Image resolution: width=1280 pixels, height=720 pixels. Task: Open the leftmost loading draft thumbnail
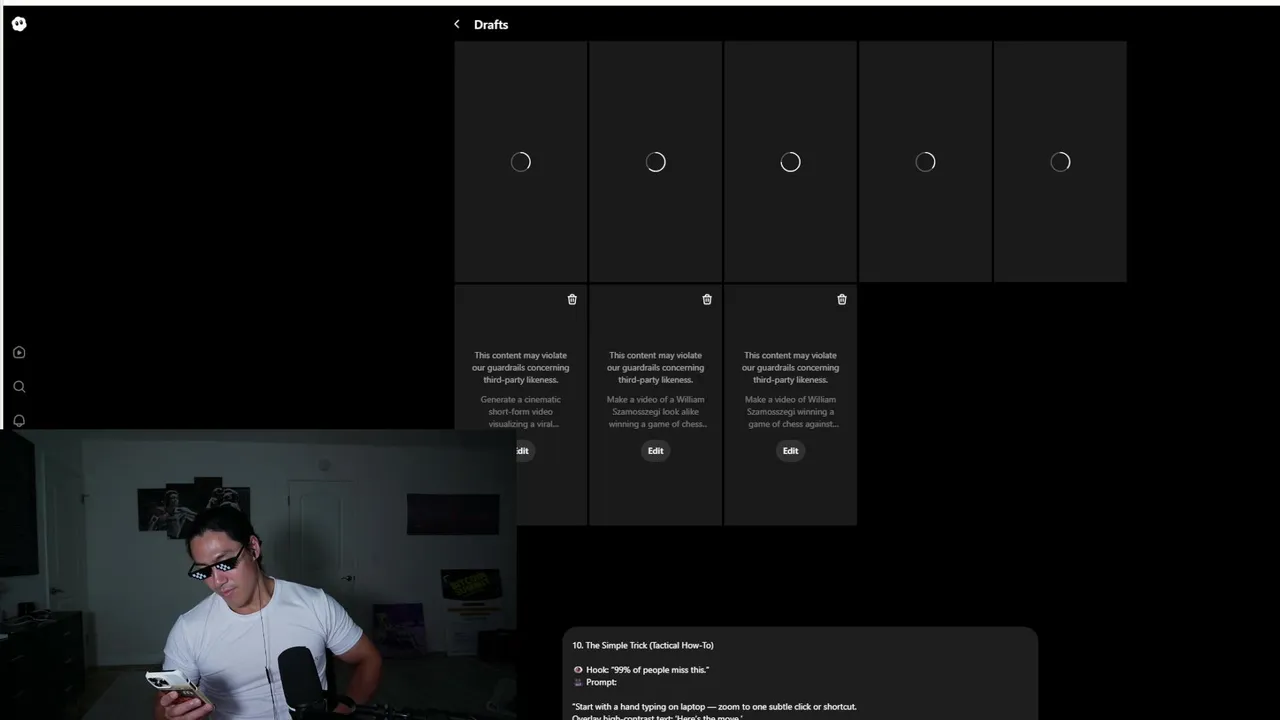click(x=521, y=162)
